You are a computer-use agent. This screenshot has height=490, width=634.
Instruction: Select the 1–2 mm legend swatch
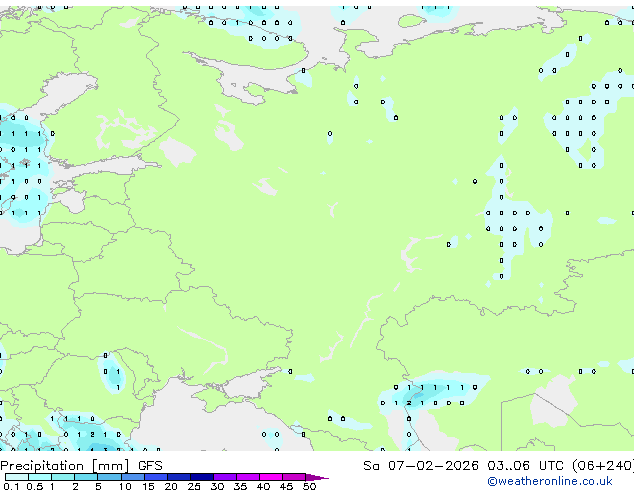coord(63,477)
